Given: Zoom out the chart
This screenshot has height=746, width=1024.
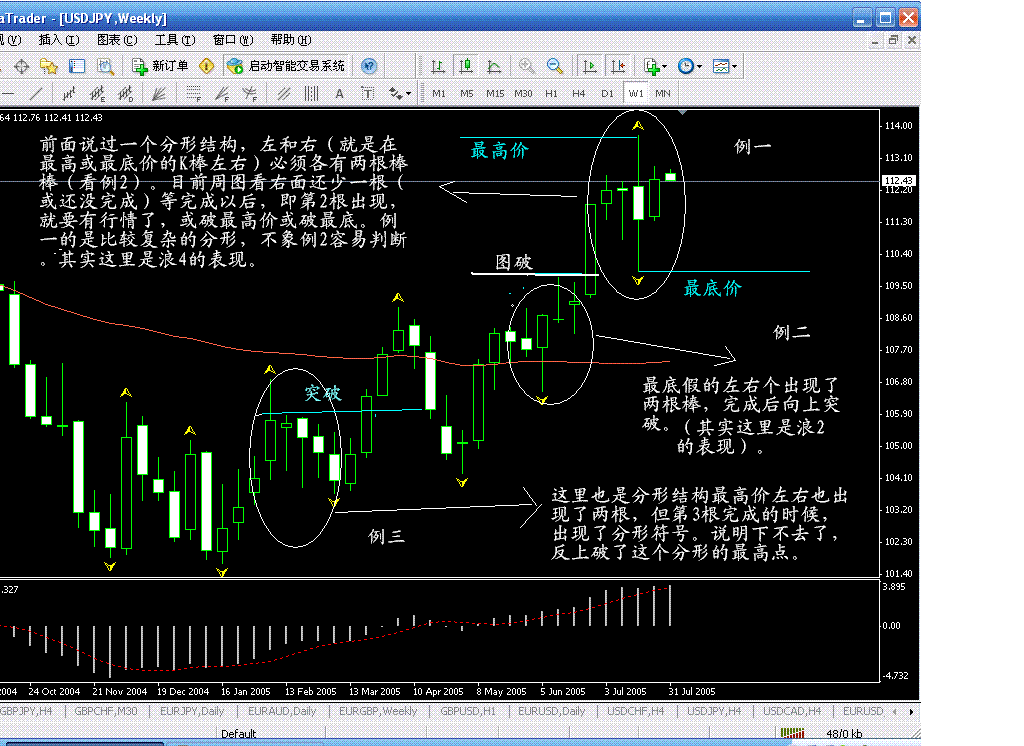Looking at the screenshot, I should click(554, 66).
